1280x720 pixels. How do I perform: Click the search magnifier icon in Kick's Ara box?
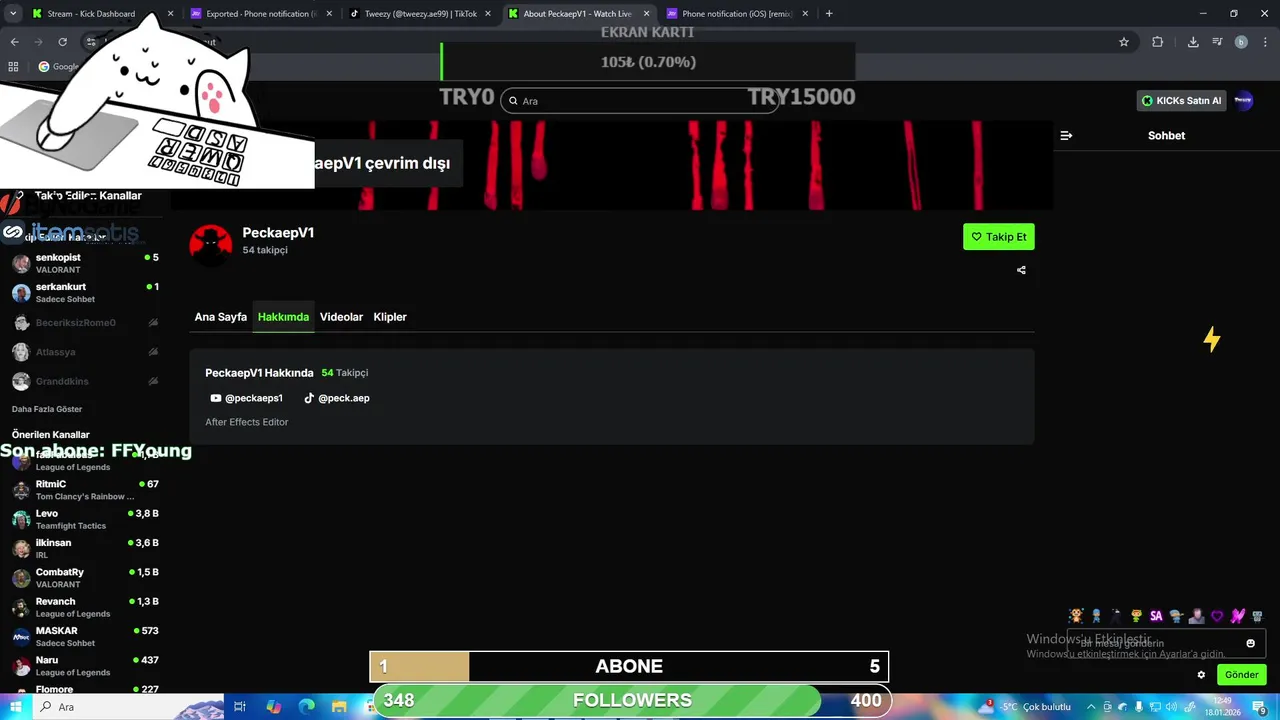click(513, 101)
